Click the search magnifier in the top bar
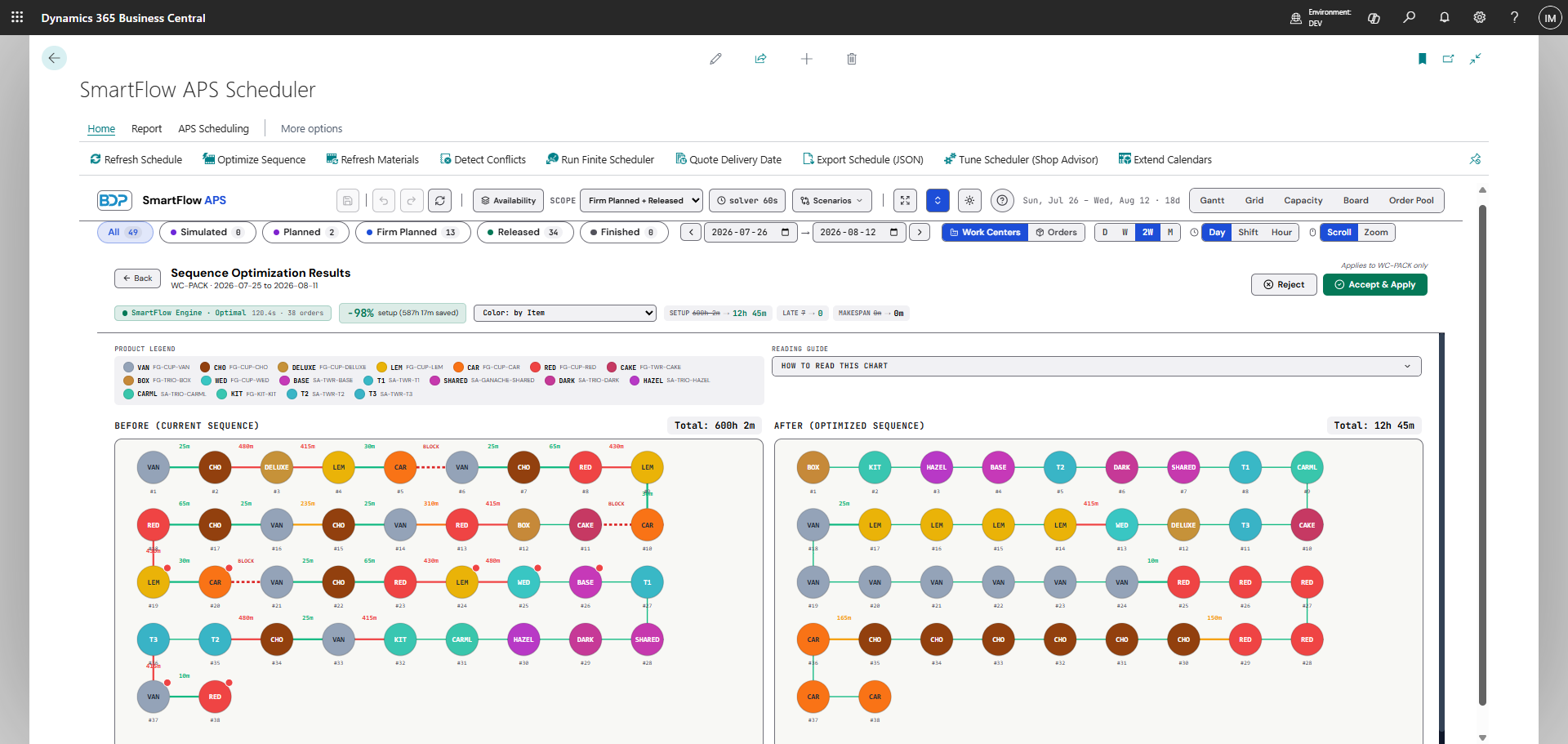This screenshot has height=744, width=1568. point(1410,17)
